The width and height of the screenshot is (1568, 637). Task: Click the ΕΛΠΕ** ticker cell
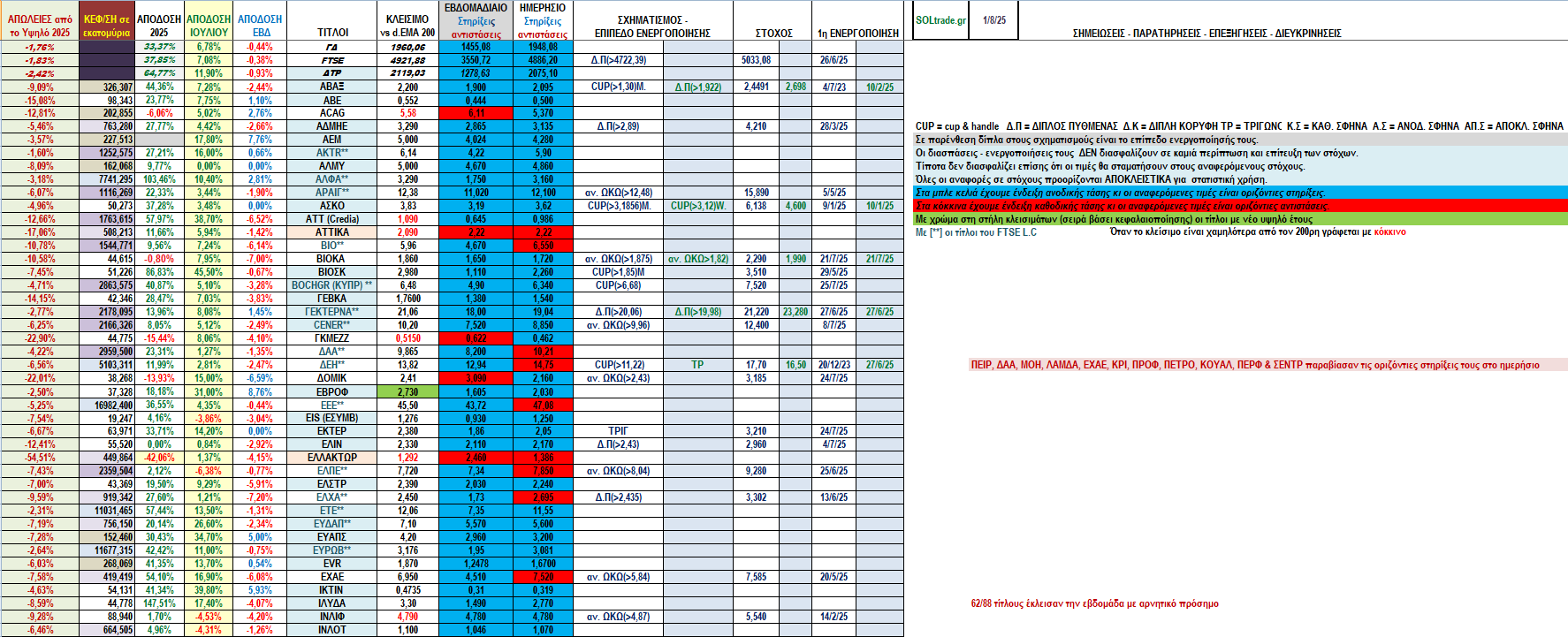coord(332,471)
